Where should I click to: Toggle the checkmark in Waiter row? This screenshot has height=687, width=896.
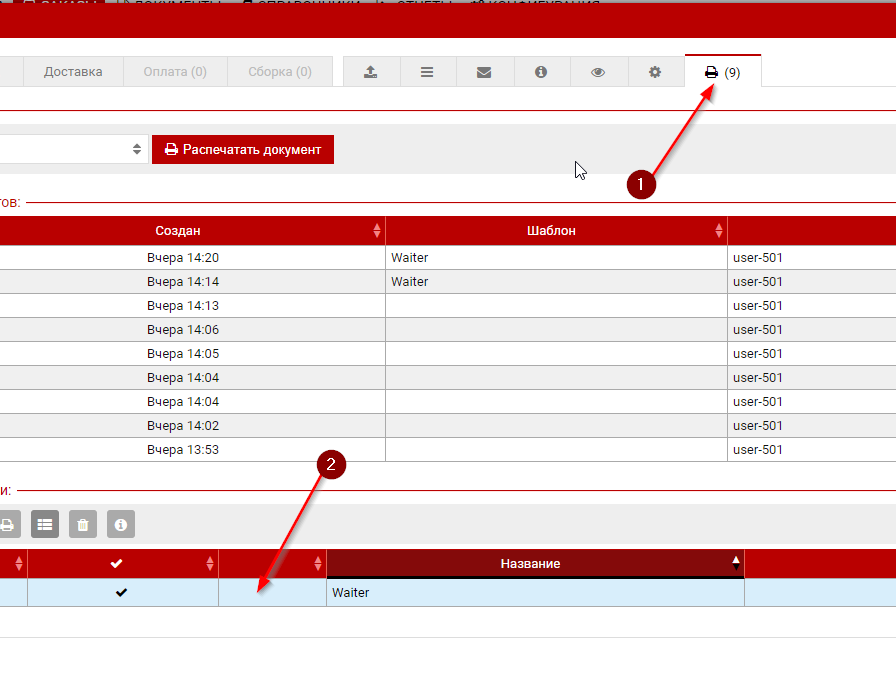[122, 593]
